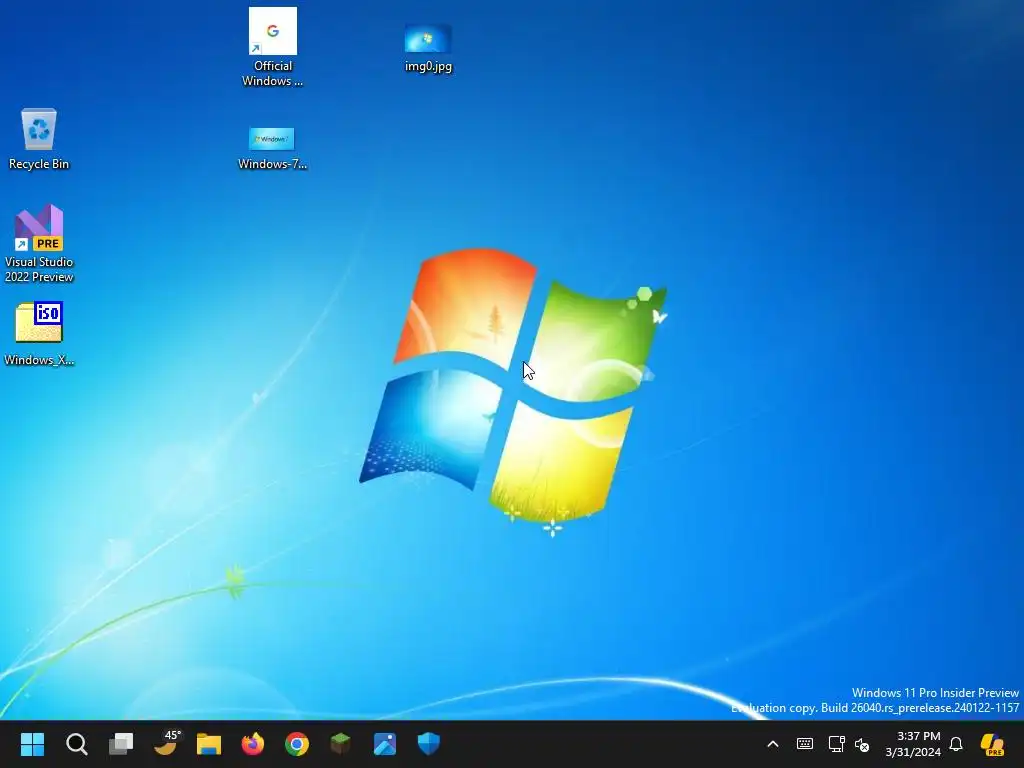
Task: Open the touch keyboard tray icon
Action: point(805,744)
